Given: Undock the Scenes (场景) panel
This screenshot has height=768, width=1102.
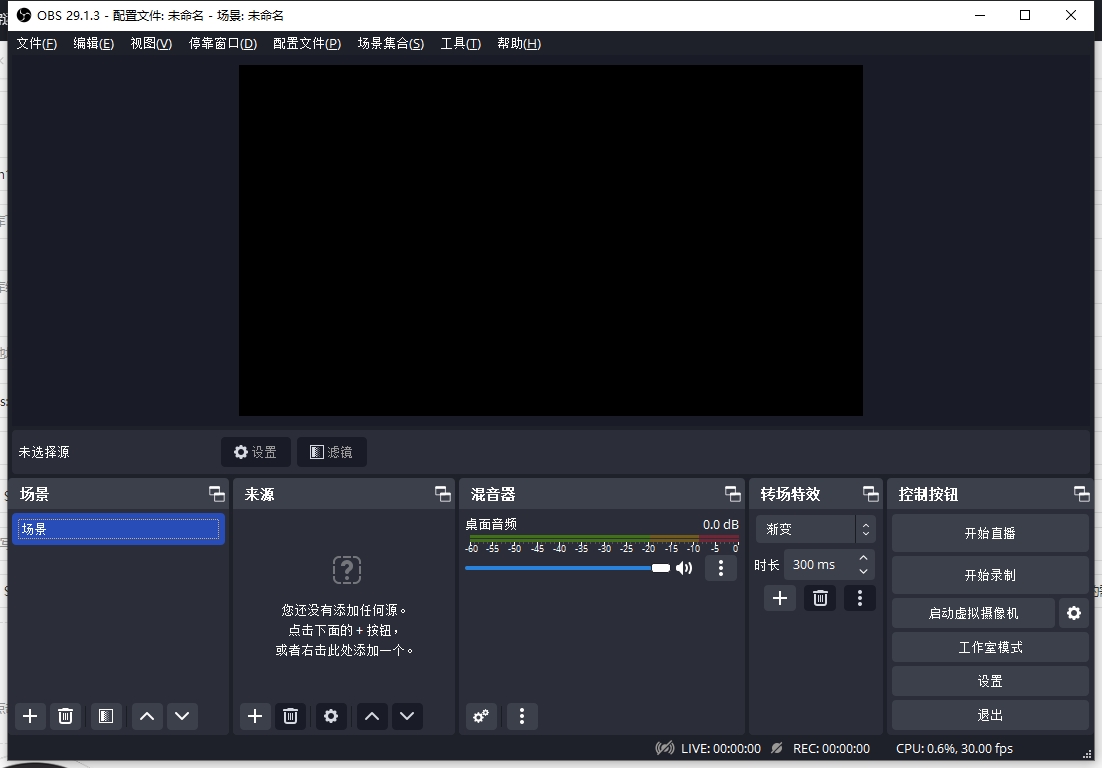Looking at the screenshot, I should tap(217, 494).
